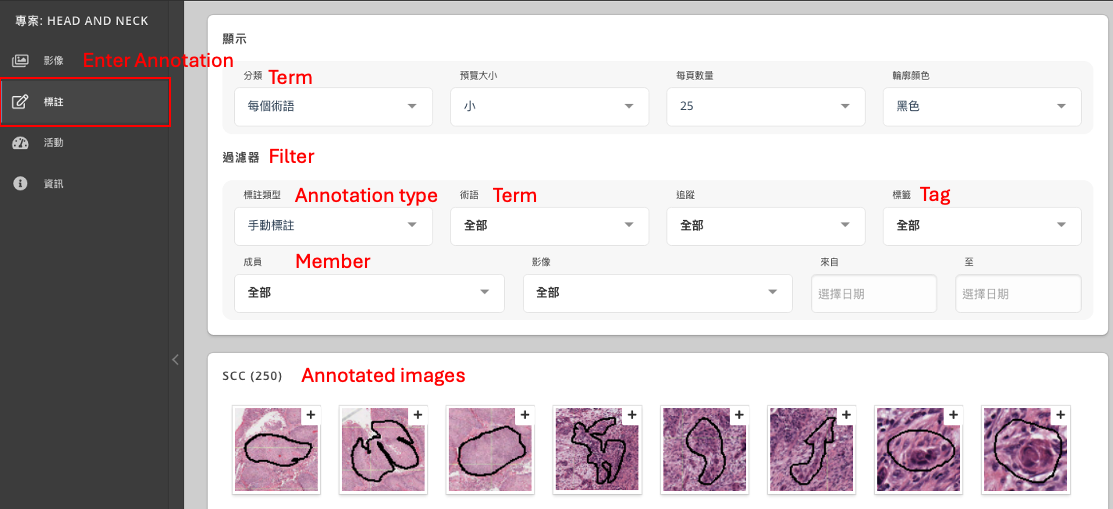Click the 來自 start date field
The image size is (1113, 509).
(x=872, y=294)
